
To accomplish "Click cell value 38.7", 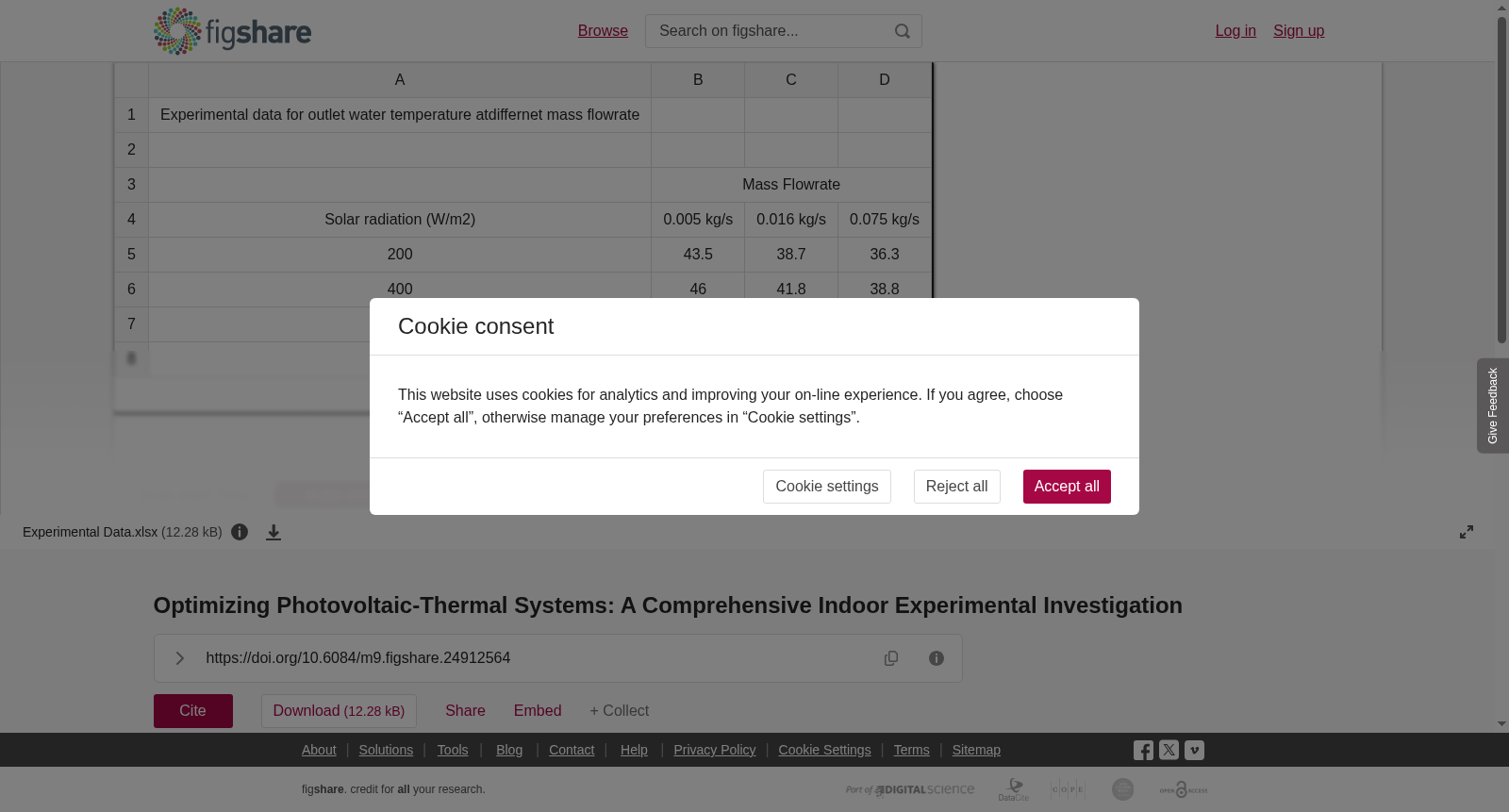I will 791,255.
